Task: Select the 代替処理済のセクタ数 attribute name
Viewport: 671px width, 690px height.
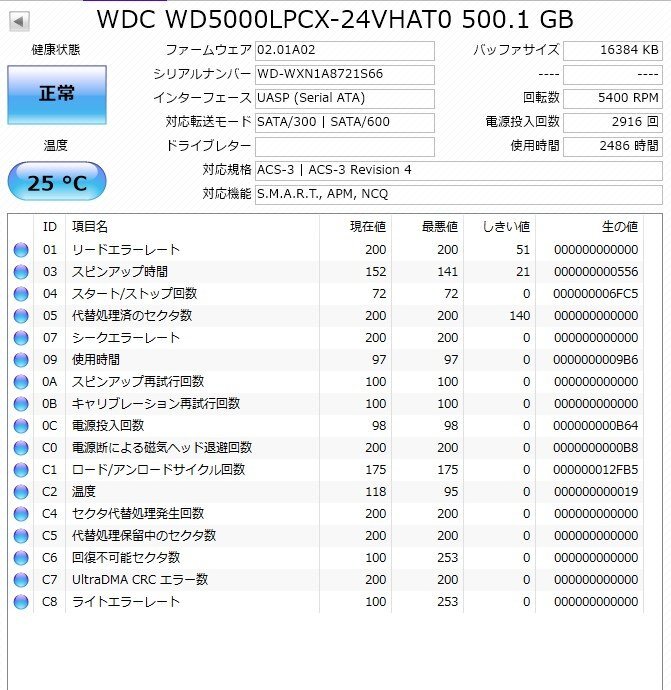Action: pos(132,316)
